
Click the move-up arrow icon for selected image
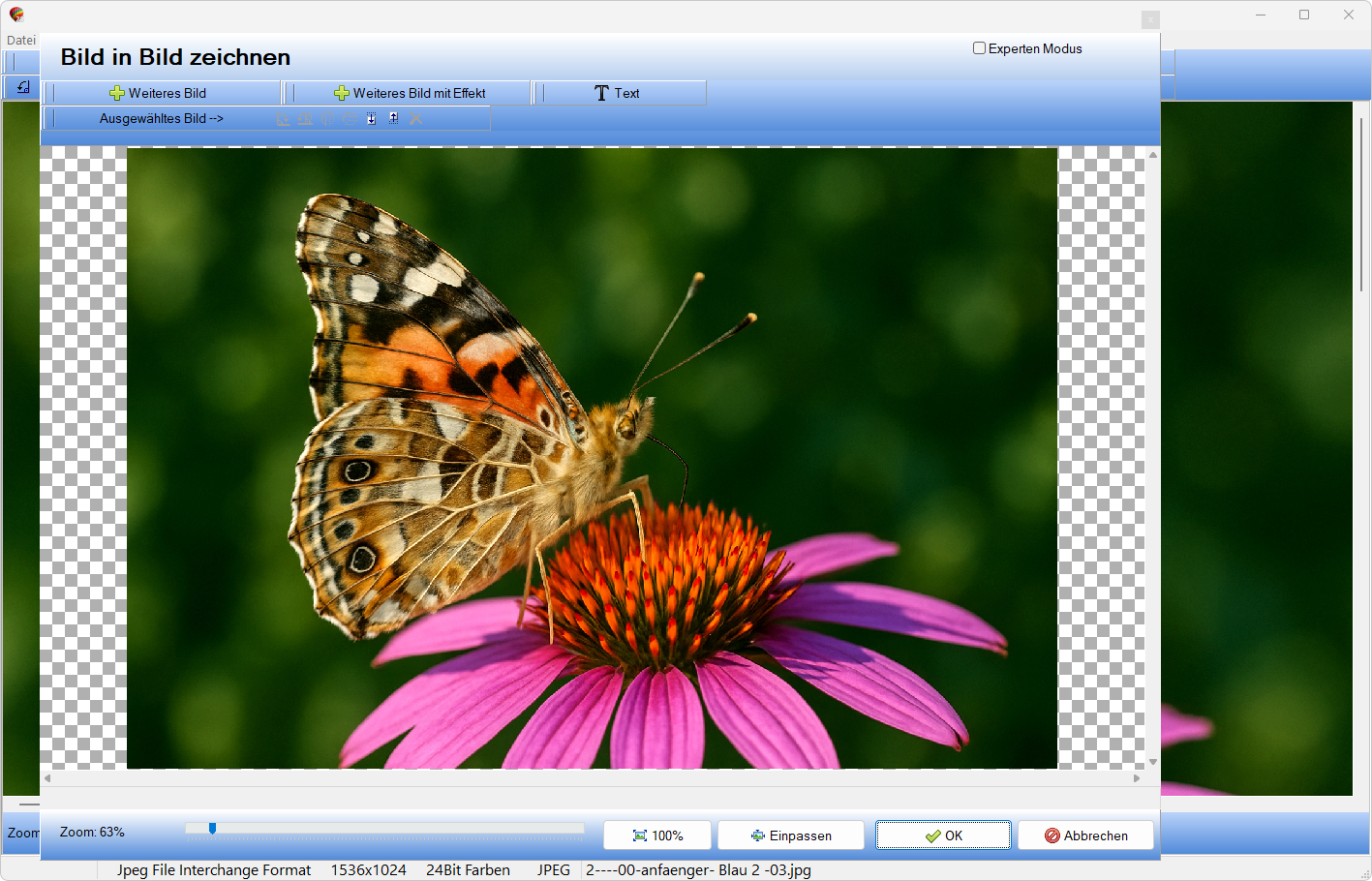[393, 118]
